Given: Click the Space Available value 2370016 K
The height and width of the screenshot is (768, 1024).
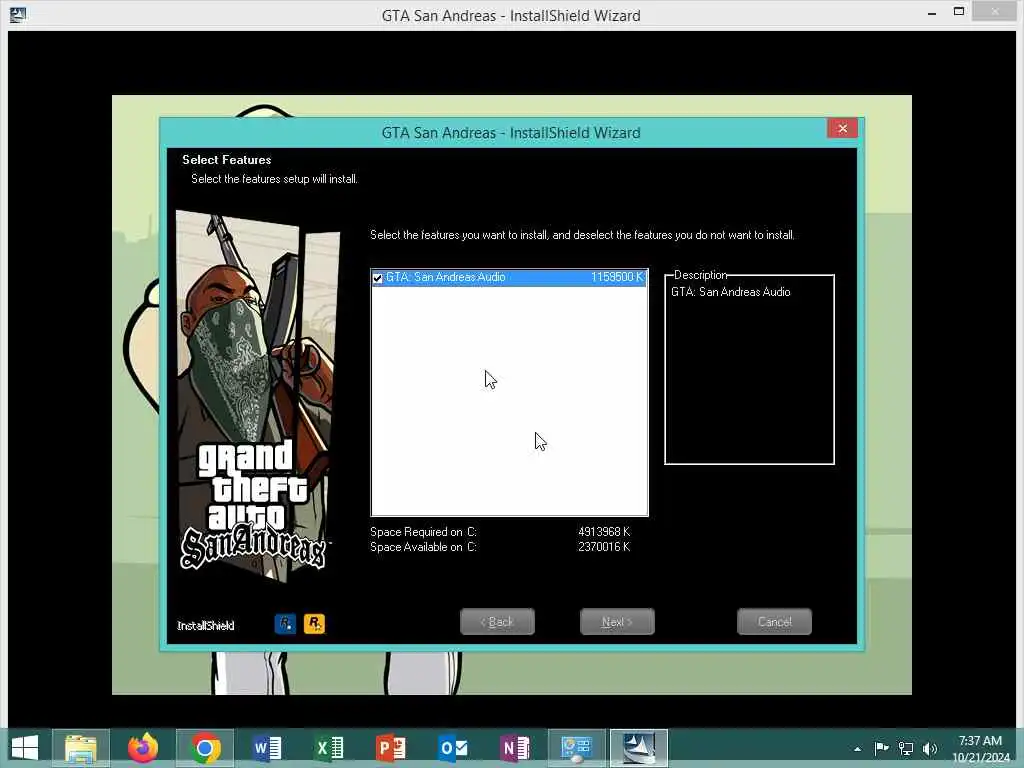Looking at the screenshot, I should point(604,547).
